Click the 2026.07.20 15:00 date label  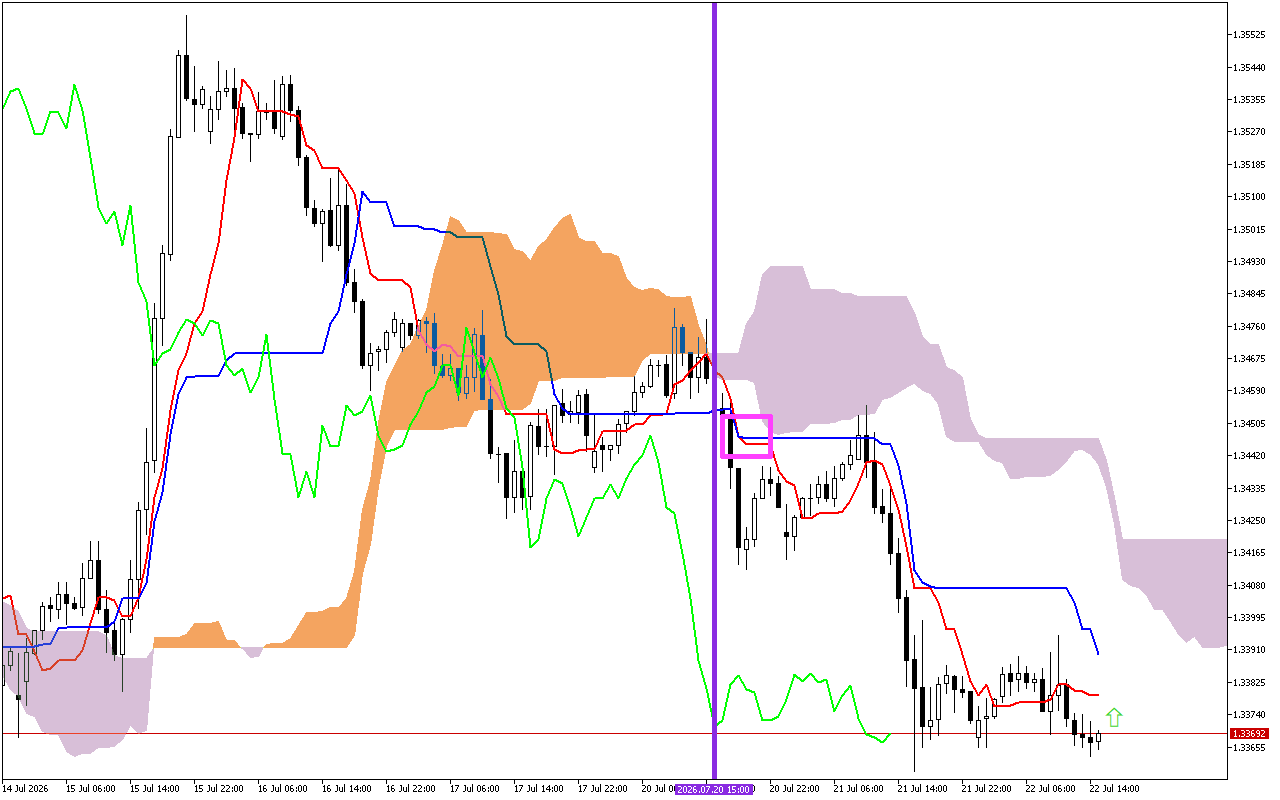point(714,789)
